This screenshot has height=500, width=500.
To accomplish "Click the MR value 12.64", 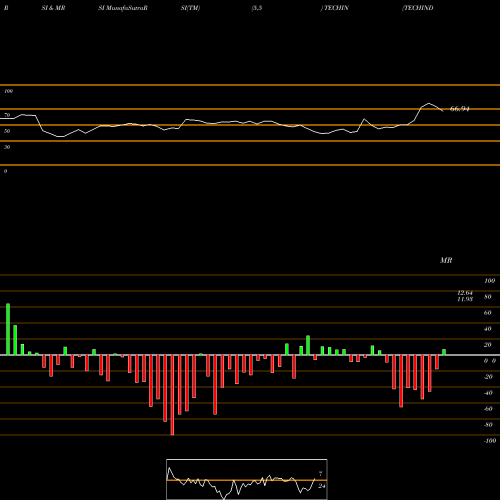I will (x=465, y=293).
